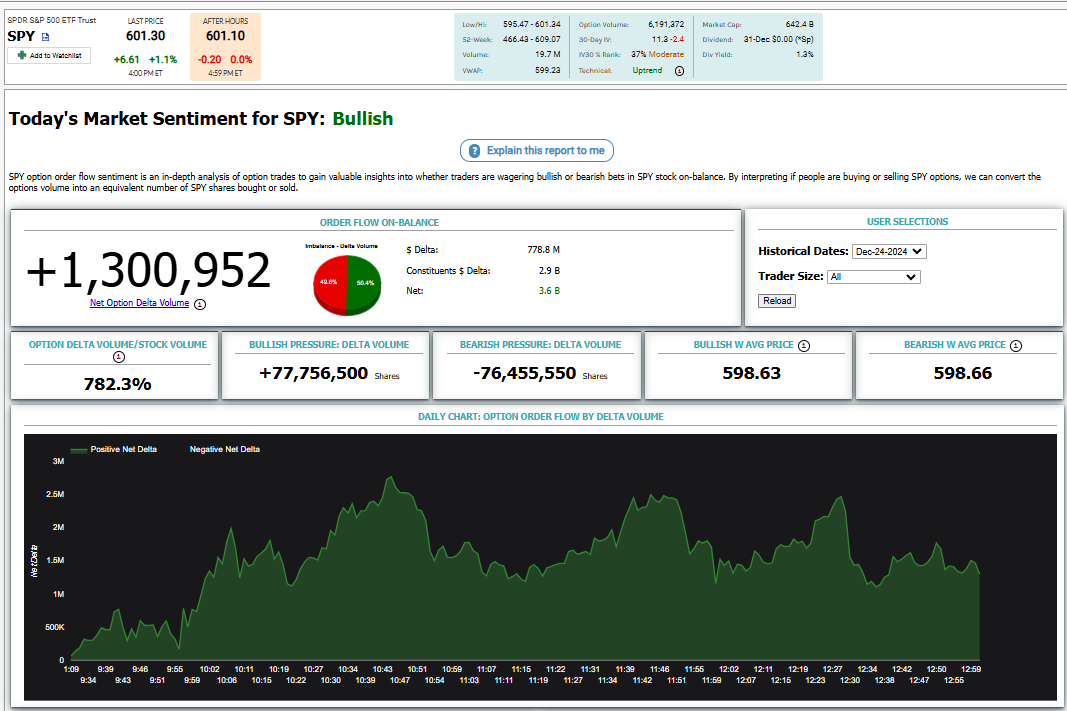Click the green Bullish word in the sentiment heading
The image size is (1067, 711).
pyautogui.click(x=363, y=119)
